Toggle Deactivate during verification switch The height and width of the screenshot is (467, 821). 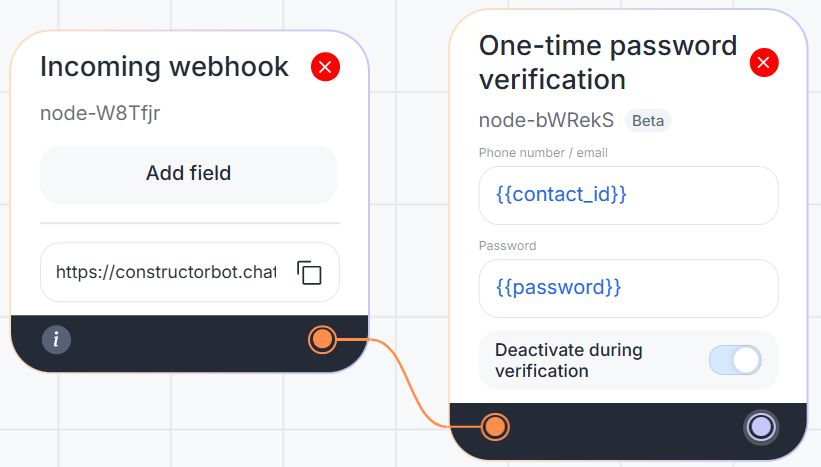pos(735,360)
